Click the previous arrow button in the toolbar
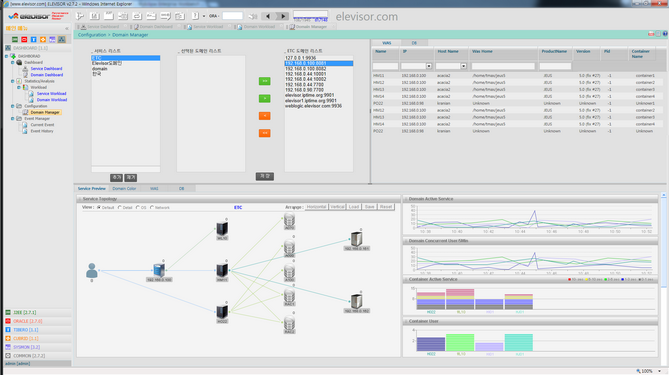Viewport: 669px width, 375px height. (x=268, y=16)
